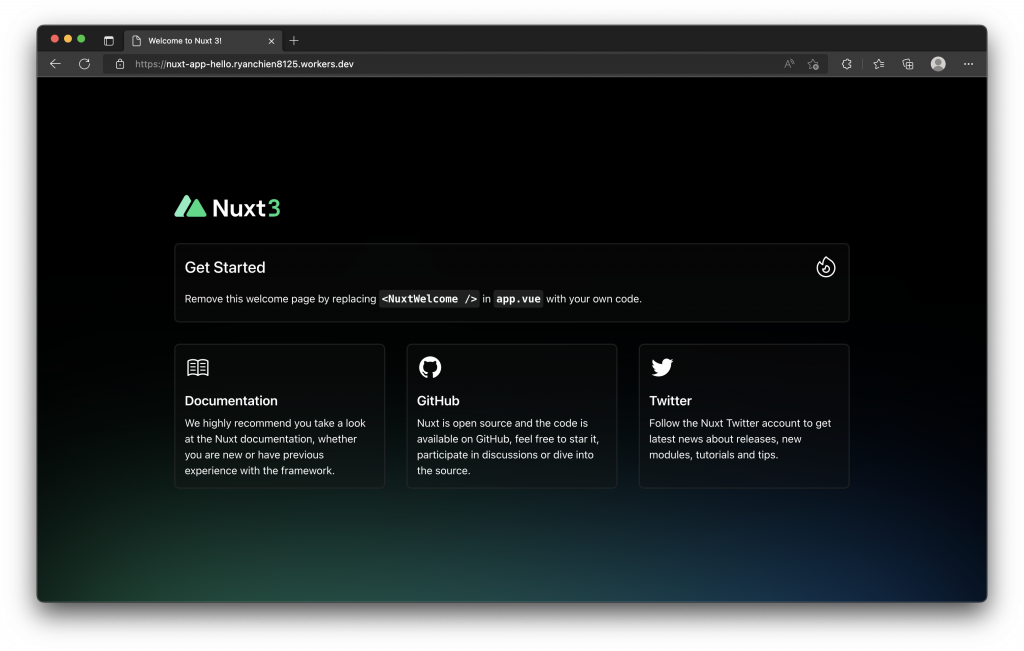Image resolution: width=1024 pixels, height=651 pixels.
Task: Open a new tab with the plus button
Action: click(x=294, y=40)
